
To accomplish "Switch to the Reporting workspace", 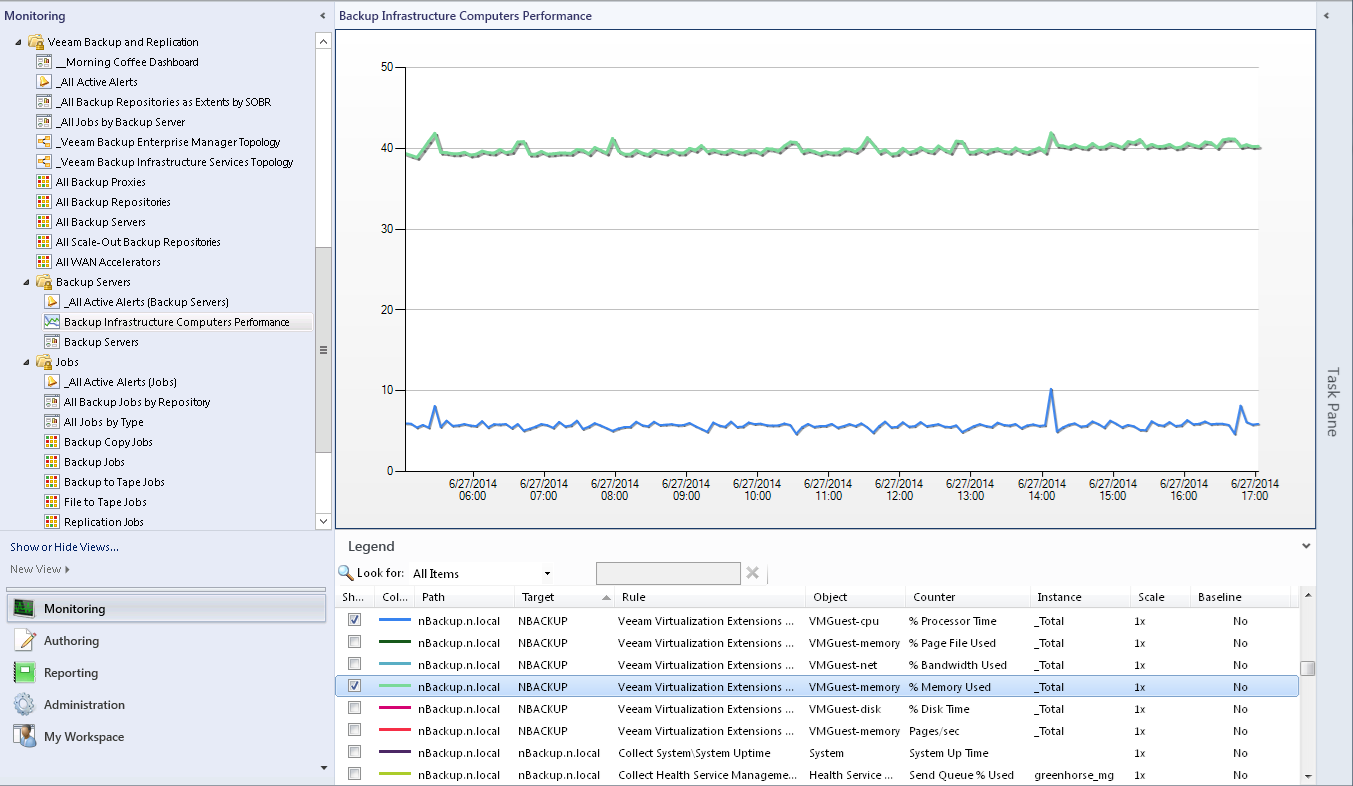I will [167, 672].
